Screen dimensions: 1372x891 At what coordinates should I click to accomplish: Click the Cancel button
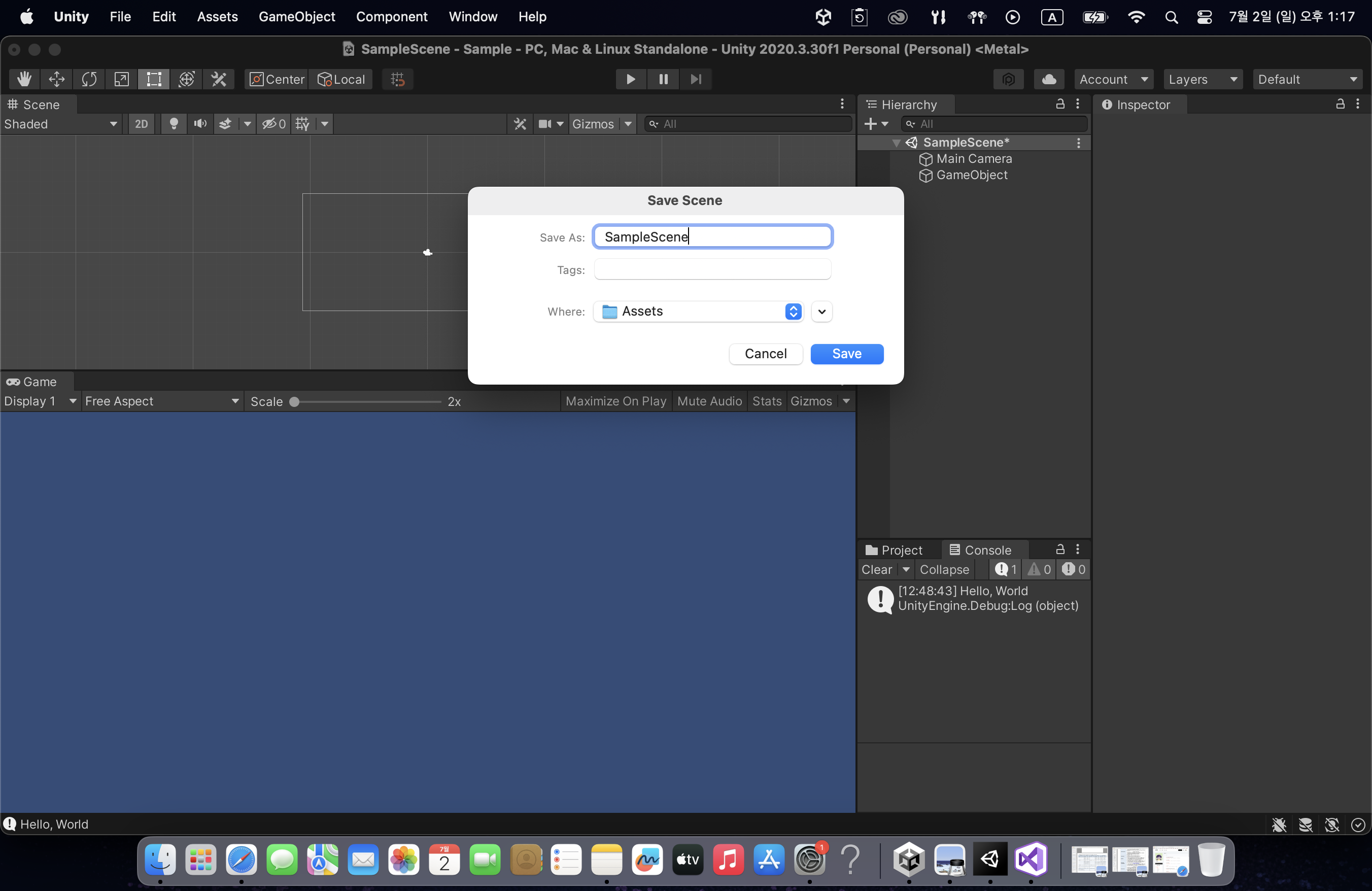pyautogui.click(x=765, y=354)
